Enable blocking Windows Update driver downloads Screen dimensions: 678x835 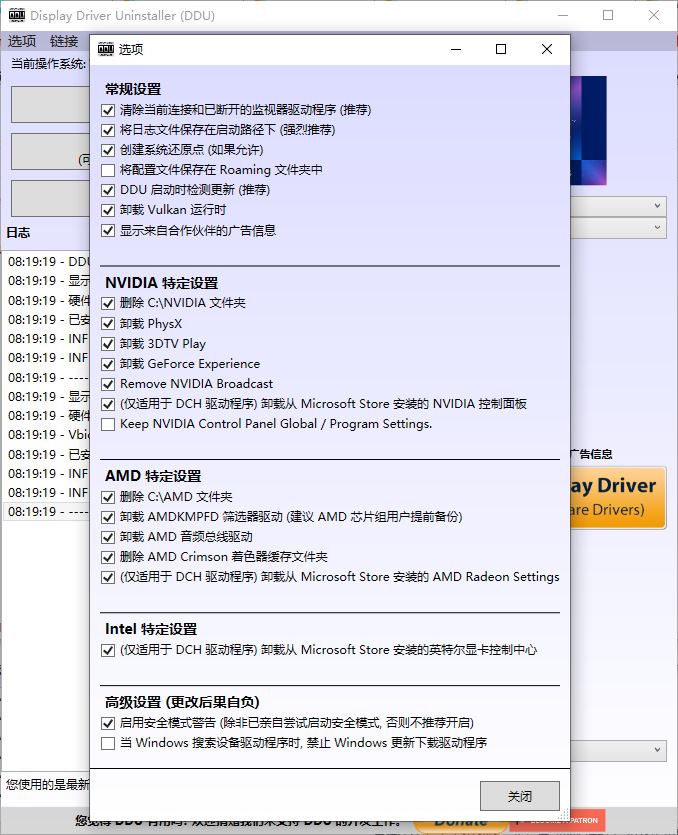pyautogui.click(x=109, y=743)
